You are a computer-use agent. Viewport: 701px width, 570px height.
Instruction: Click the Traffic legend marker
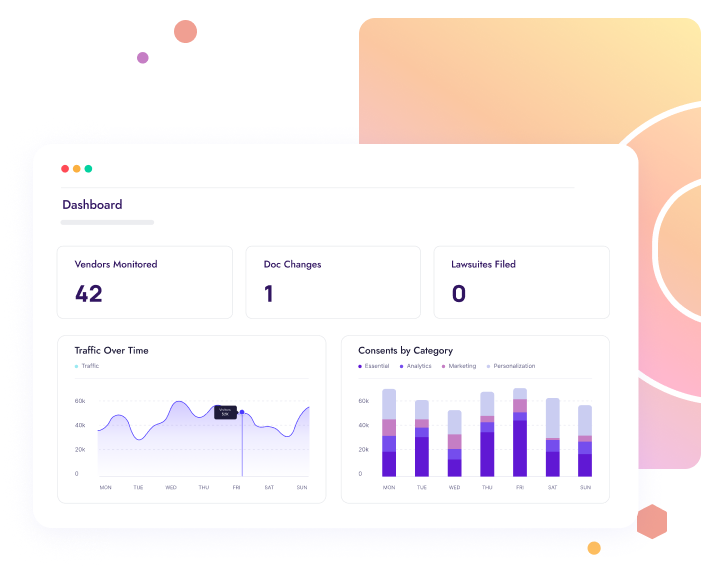point(76,367)
